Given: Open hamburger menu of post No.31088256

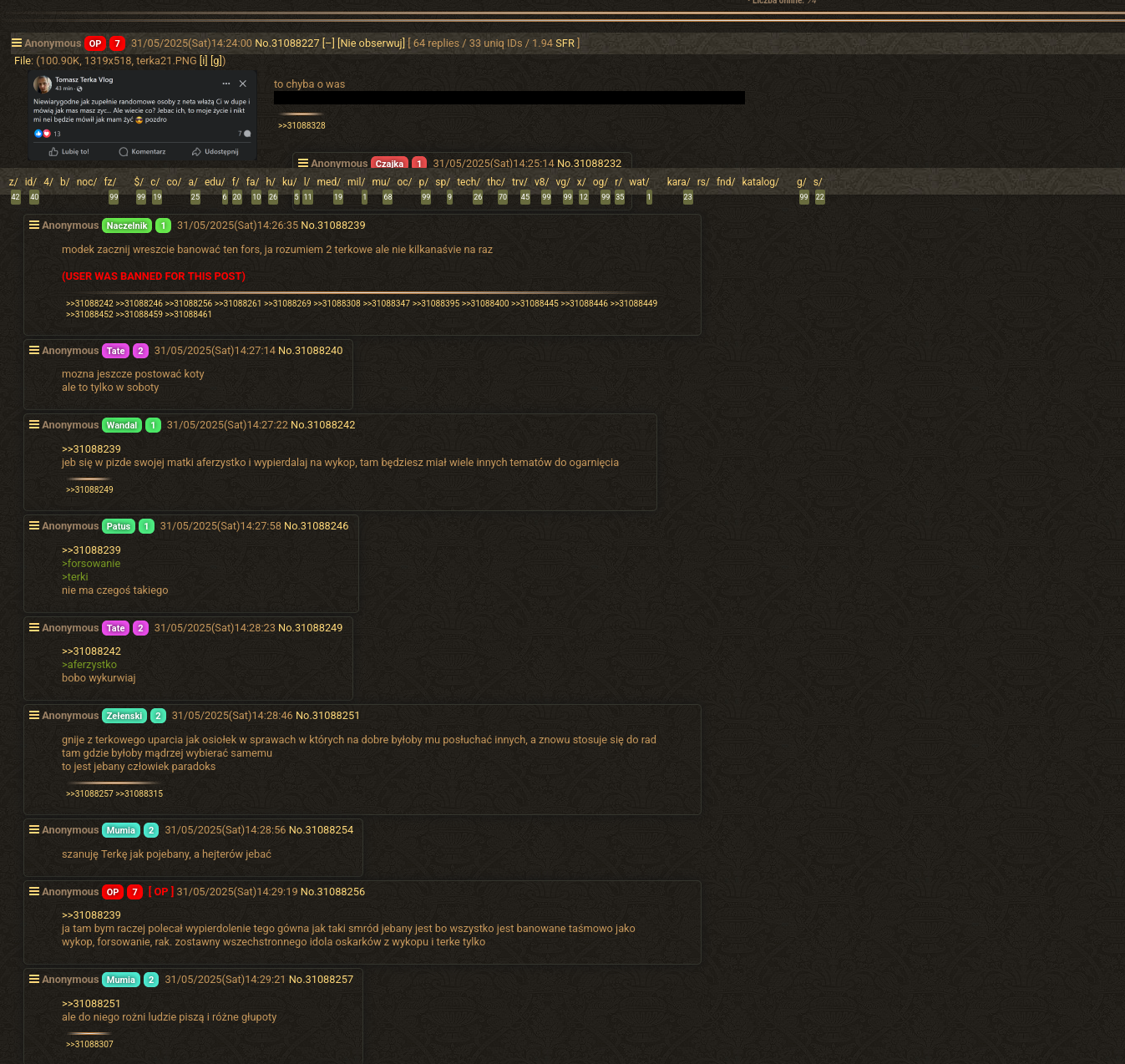Looking at the screenshot, I should [34, 891].
